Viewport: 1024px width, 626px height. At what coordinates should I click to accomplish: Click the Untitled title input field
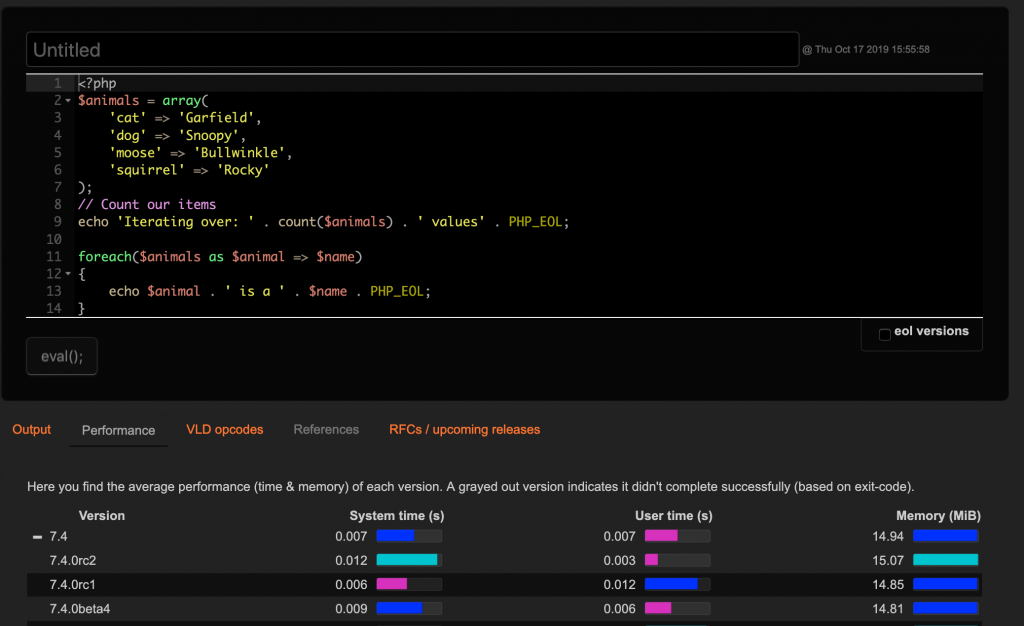[x=410, y=49]
